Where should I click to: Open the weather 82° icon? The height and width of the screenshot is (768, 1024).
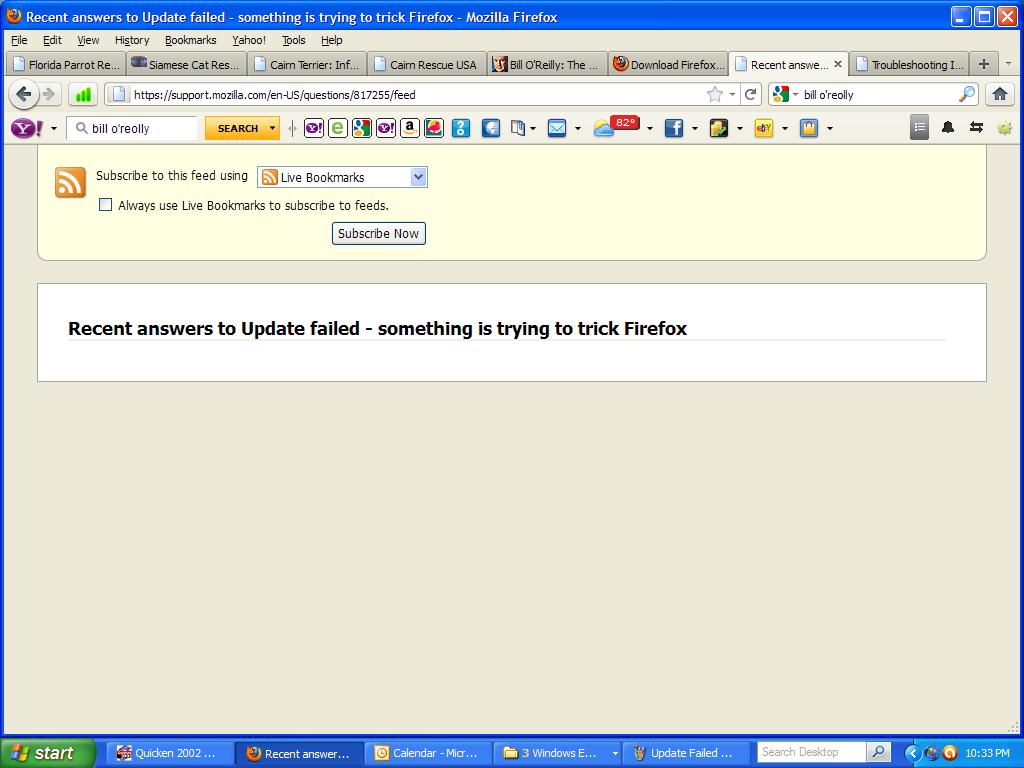pyautogui.click(x=615, y=126)
